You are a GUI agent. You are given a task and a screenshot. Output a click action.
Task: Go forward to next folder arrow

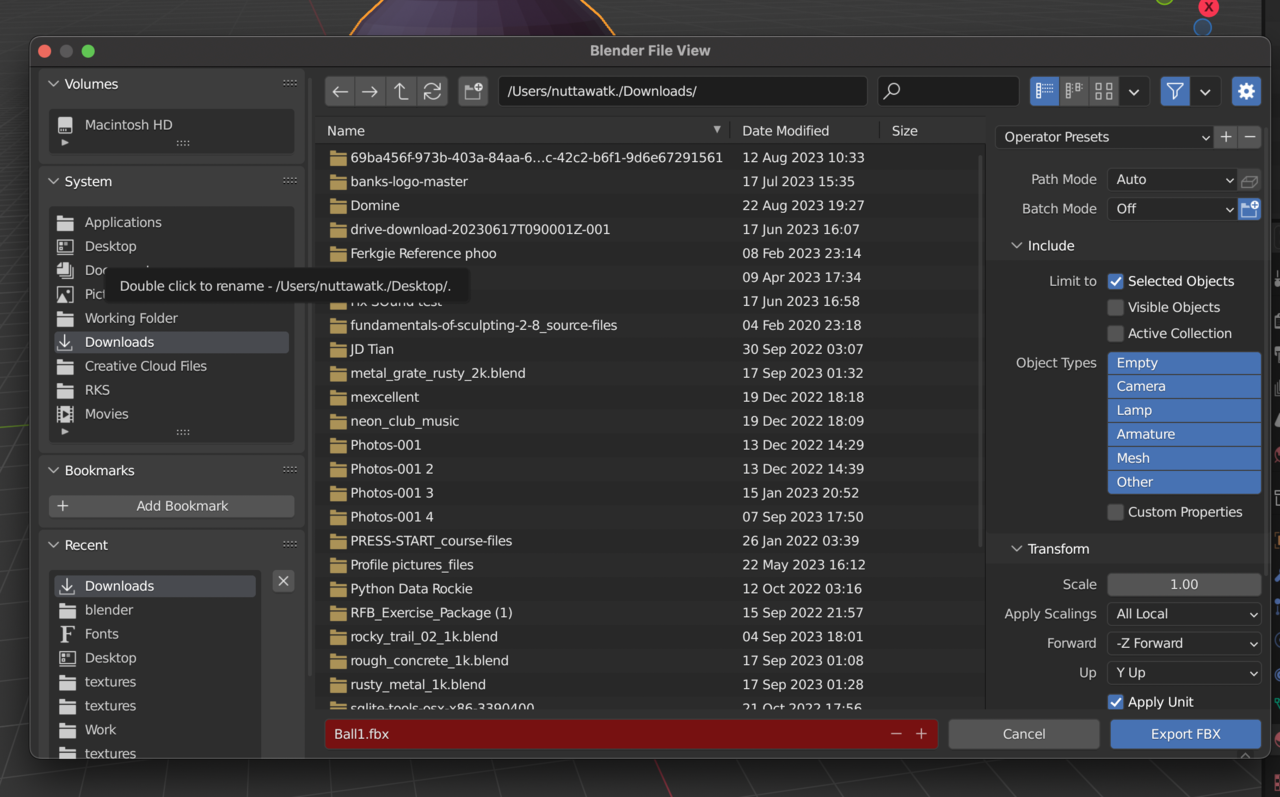[x=370, y=91]
